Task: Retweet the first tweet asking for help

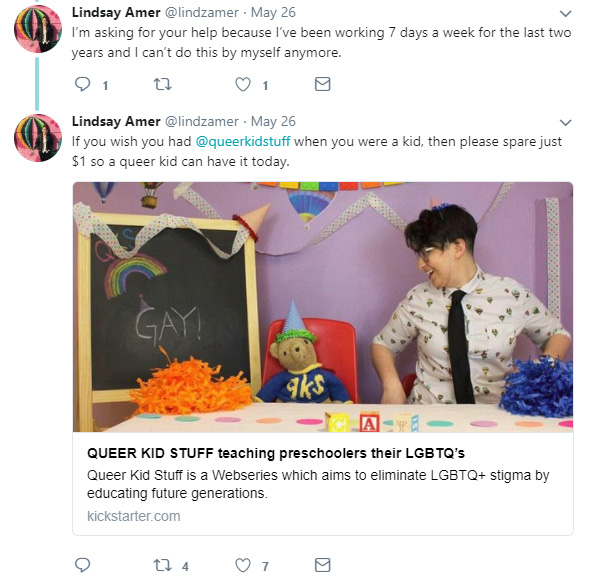Action: pos(163,84)
